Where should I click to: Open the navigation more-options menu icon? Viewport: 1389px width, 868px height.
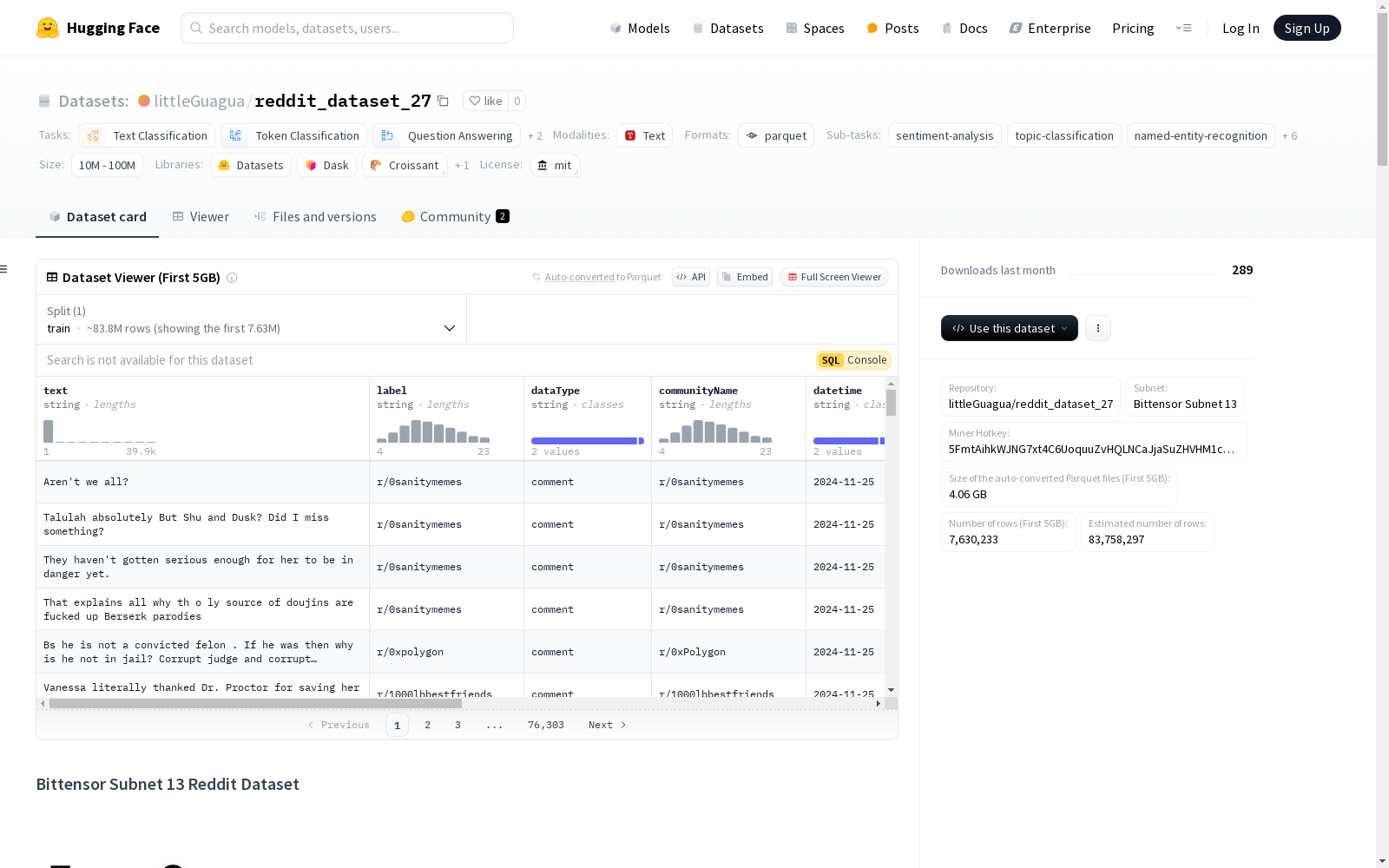(x=1183, y=28)
